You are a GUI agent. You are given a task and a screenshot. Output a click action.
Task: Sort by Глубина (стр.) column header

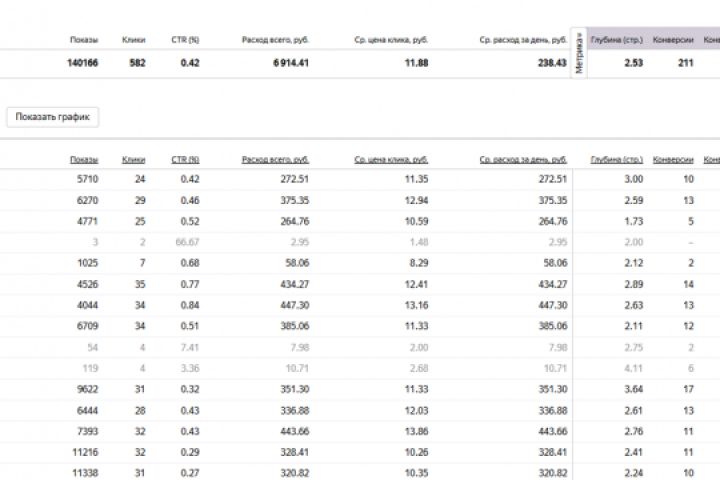pyautogui.click(x=616, y=159)
